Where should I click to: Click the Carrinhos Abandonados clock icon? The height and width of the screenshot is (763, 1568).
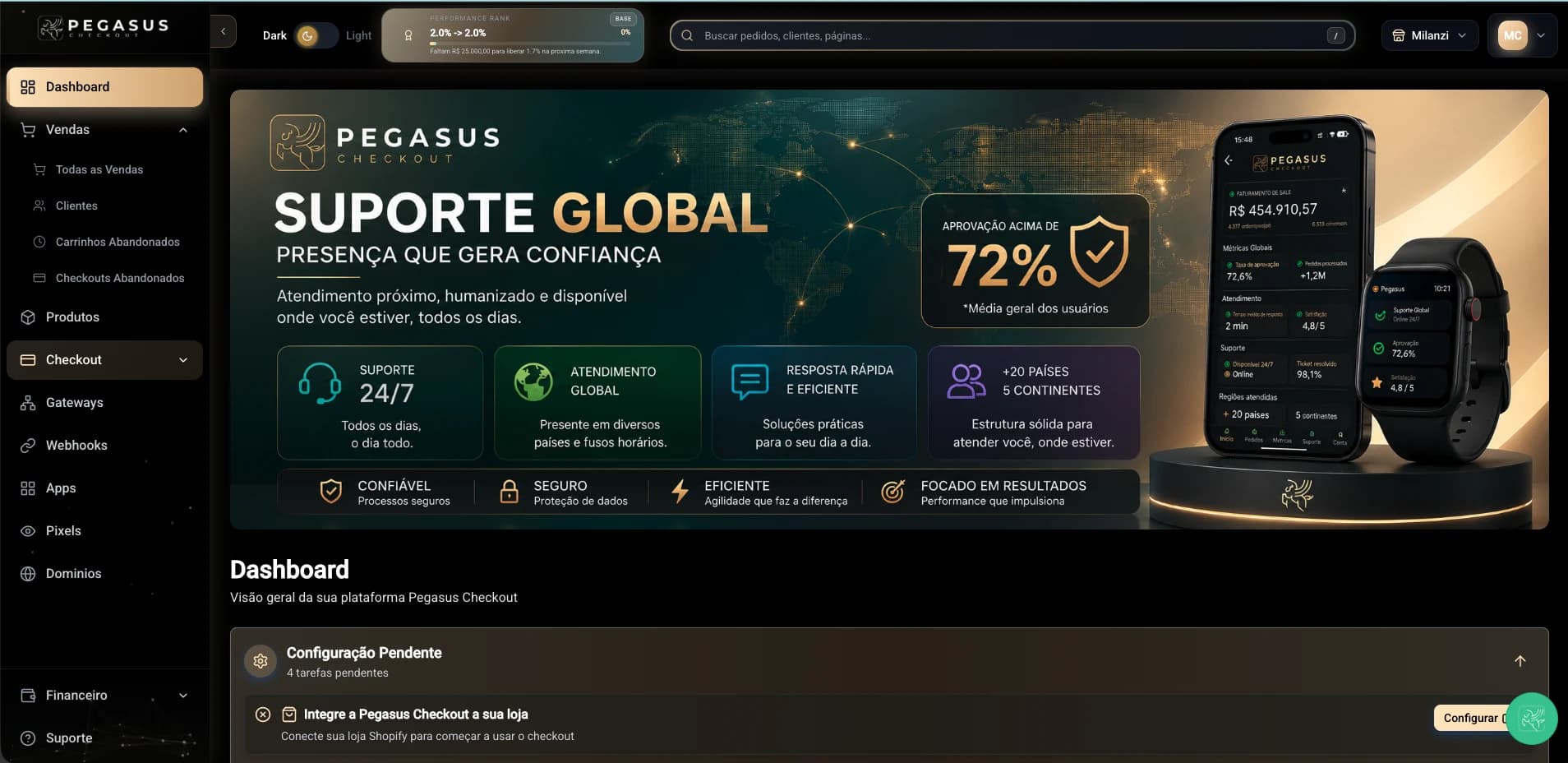(39, 242)
